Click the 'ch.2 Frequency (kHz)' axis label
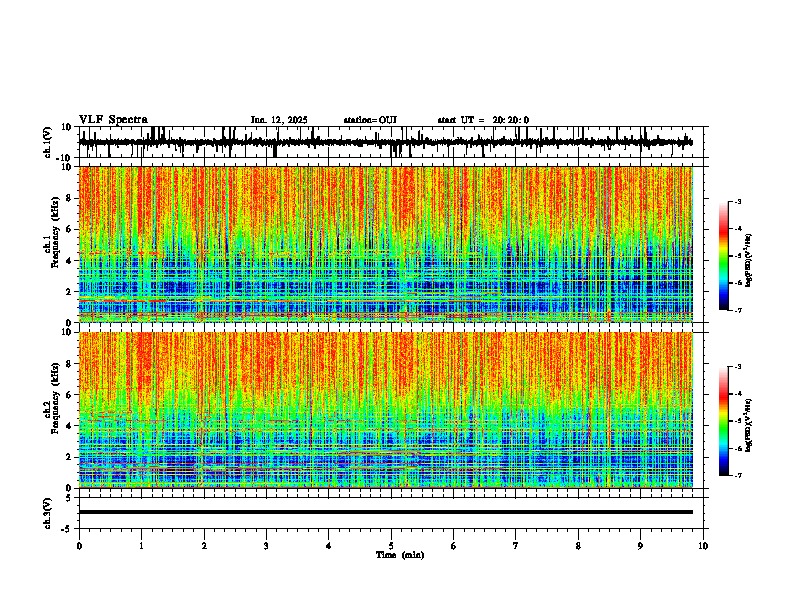Image resolution: width=792 pixels, height=612 pixels. pos(52,398)
